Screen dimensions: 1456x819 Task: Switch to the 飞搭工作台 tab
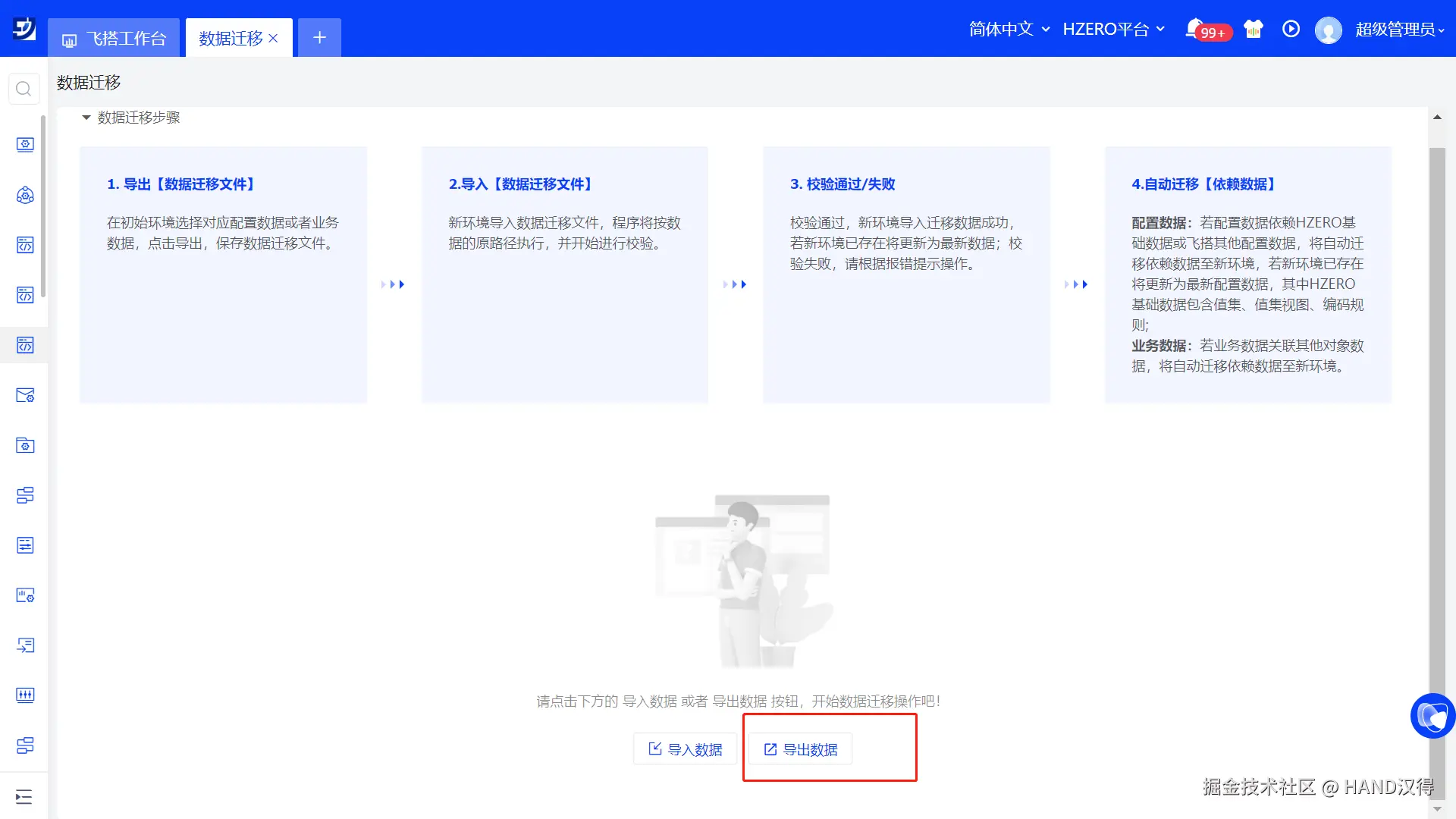click(x=115, y=38)
